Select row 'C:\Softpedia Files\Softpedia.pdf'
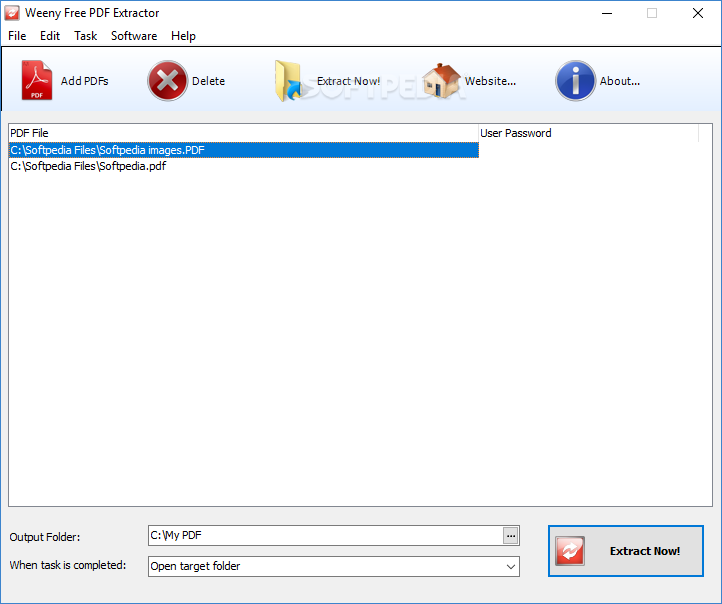 click(x=244, y=166)
